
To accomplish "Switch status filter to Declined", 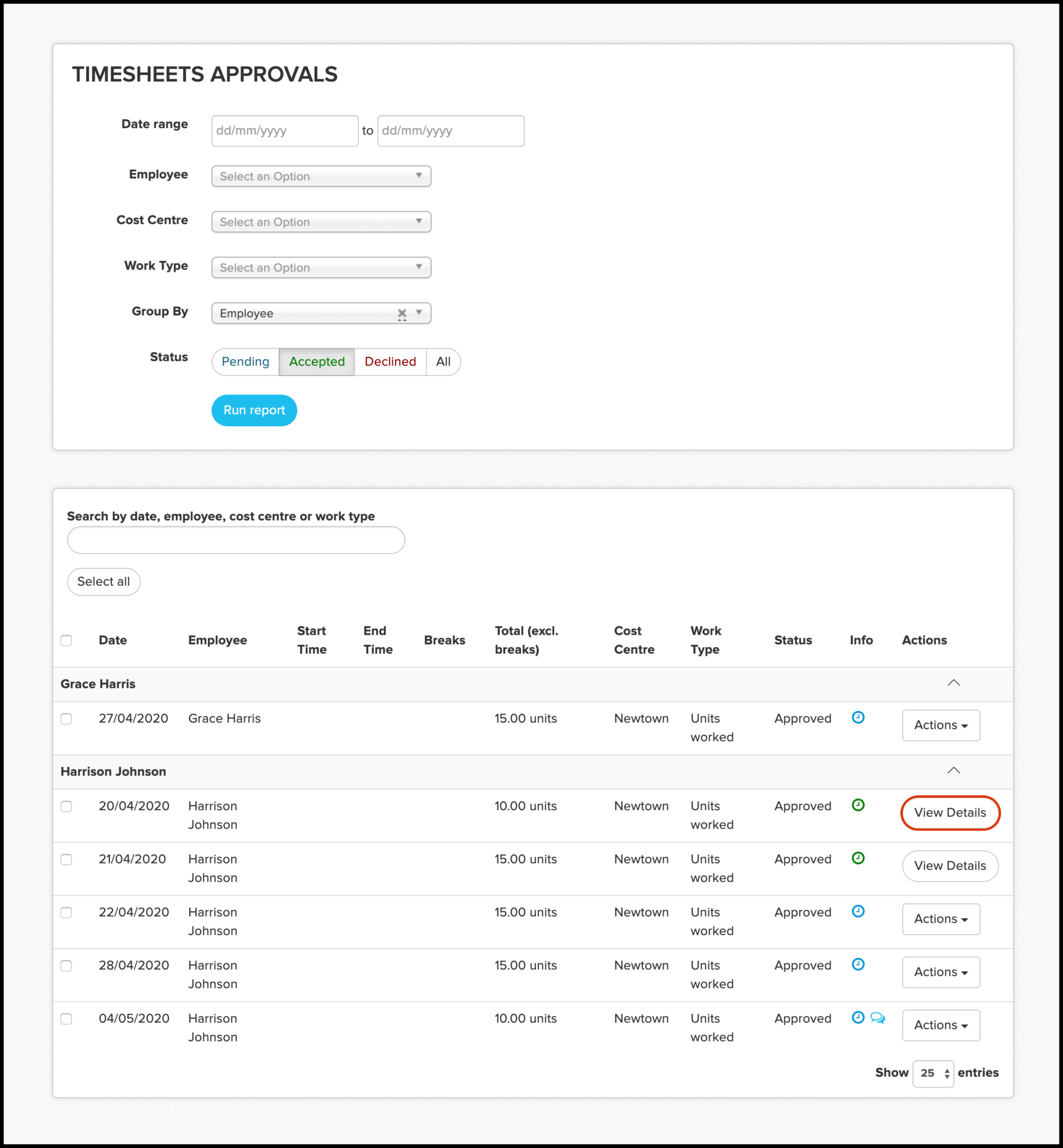I will 390,362.
